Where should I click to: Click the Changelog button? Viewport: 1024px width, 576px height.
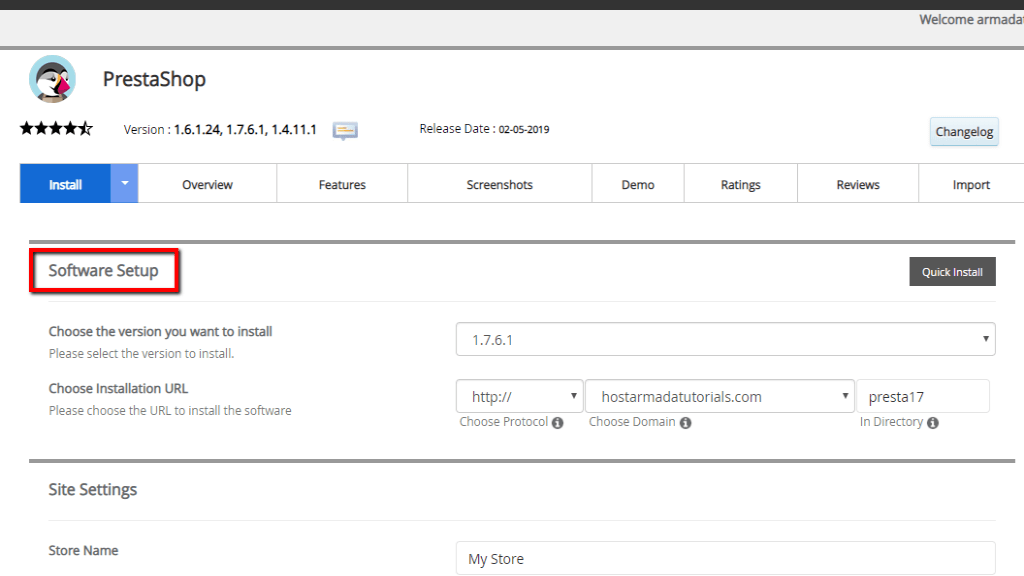tap(964, 131)
